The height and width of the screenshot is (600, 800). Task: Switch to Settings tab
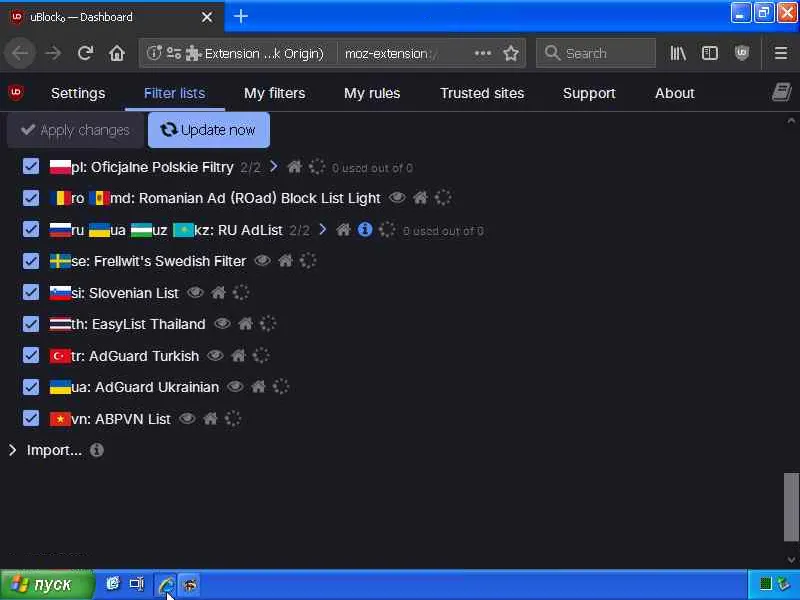[78, 93]
